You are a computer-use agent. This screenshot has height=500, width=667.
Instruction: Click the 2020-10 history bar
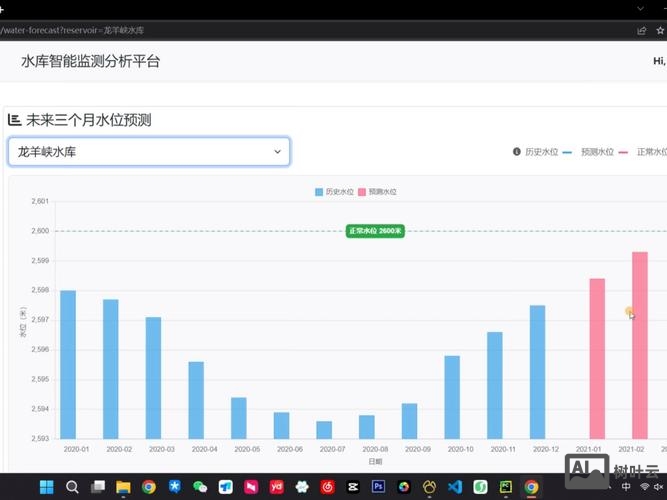tap(452, 397)
